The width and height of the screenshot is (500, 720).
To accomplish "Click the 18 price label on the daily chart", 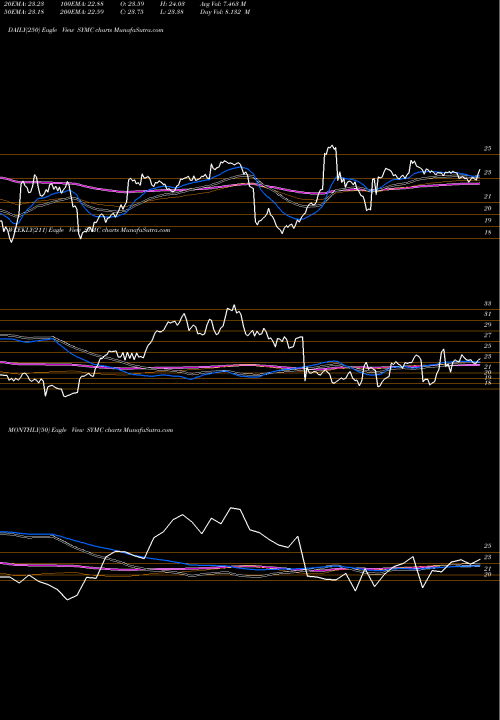I will [x=488, y=233].
